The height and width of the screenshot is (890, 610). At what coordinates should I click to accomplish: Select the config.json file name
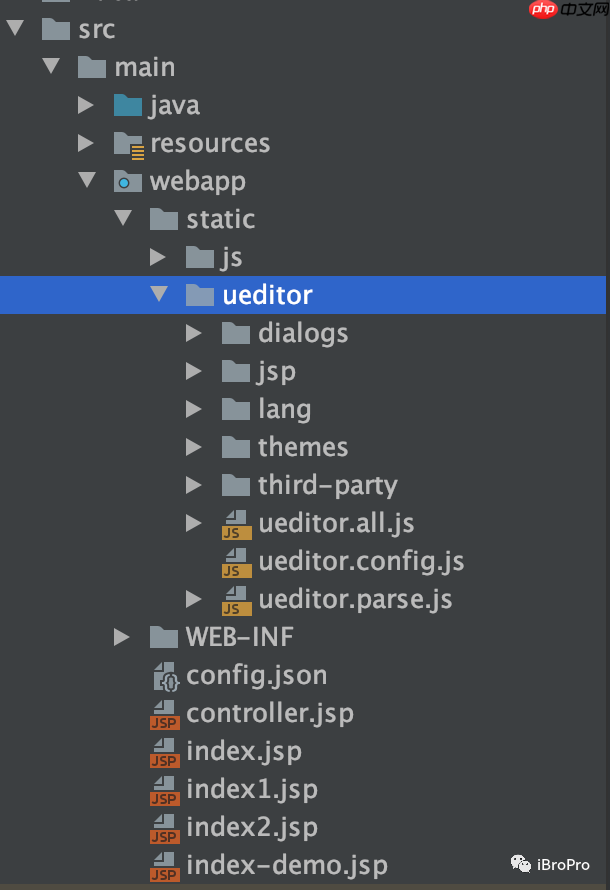(x=257, y=676)
